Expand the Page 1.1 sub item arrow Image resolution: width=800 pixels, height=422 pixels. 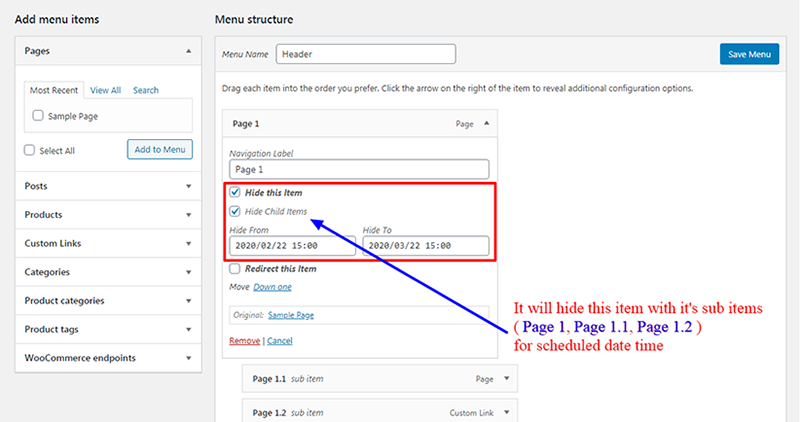pos(506,378)
